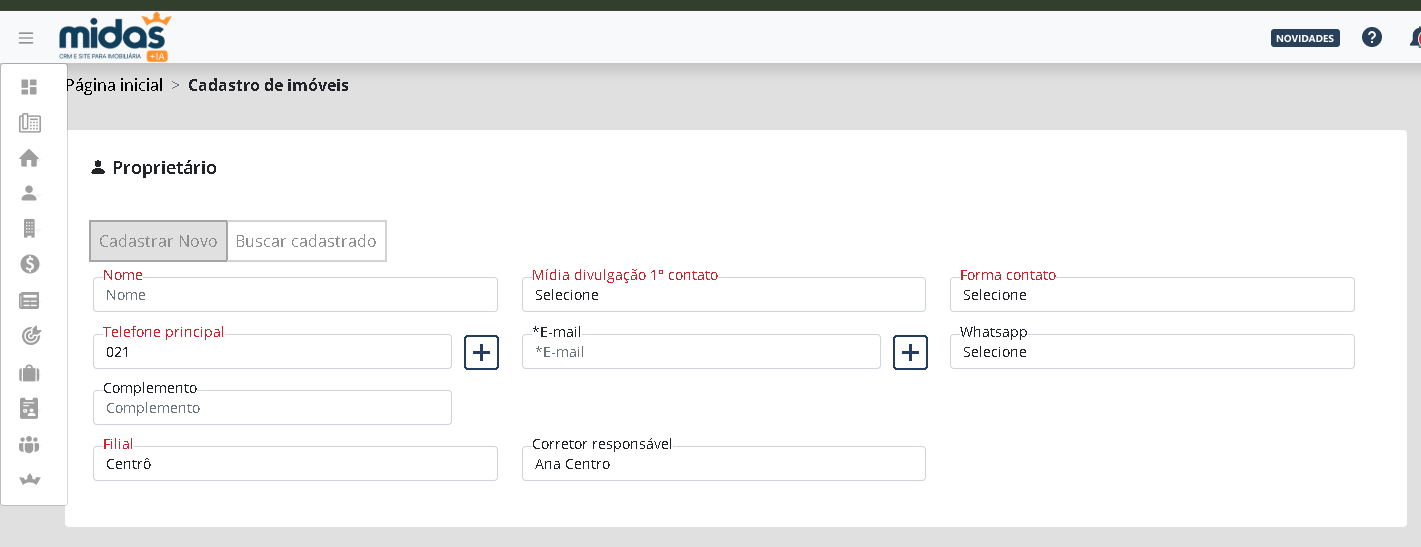Open the Filial dropdown
Image resolution: width=1421 pixels, height=547 pixels.
pos(295,464)
